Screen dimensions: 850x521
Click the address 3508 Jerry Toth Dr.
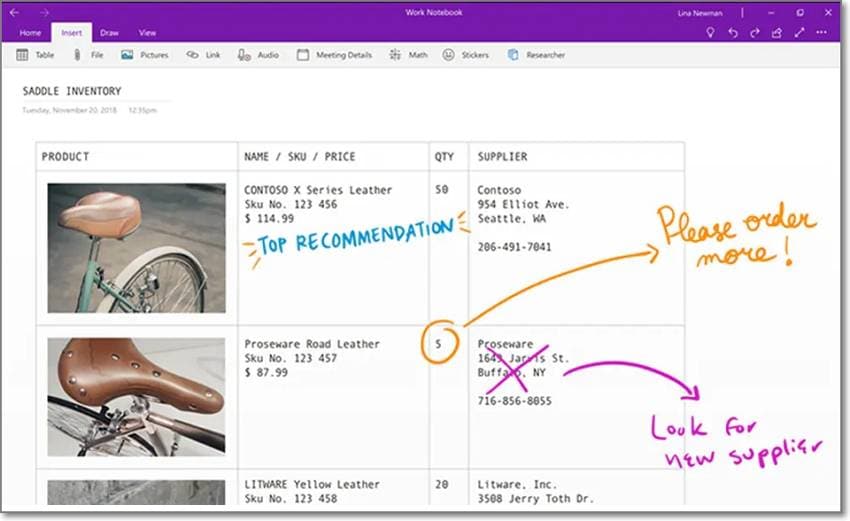click(x=536, y=498)
